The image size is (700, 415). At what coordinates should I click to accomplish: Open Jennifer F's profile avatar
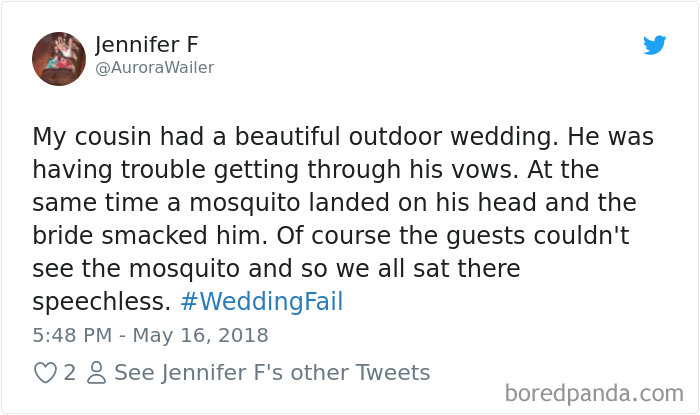point(59,58)
